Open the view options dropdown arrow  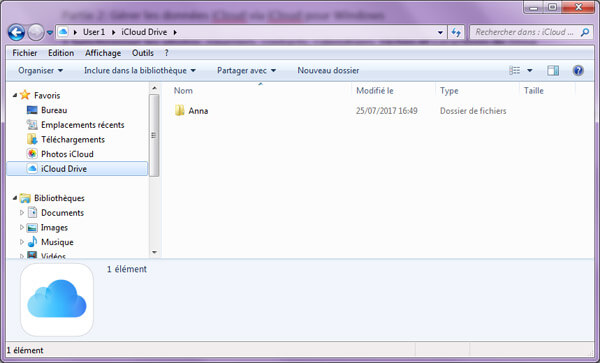click(530, 70)
